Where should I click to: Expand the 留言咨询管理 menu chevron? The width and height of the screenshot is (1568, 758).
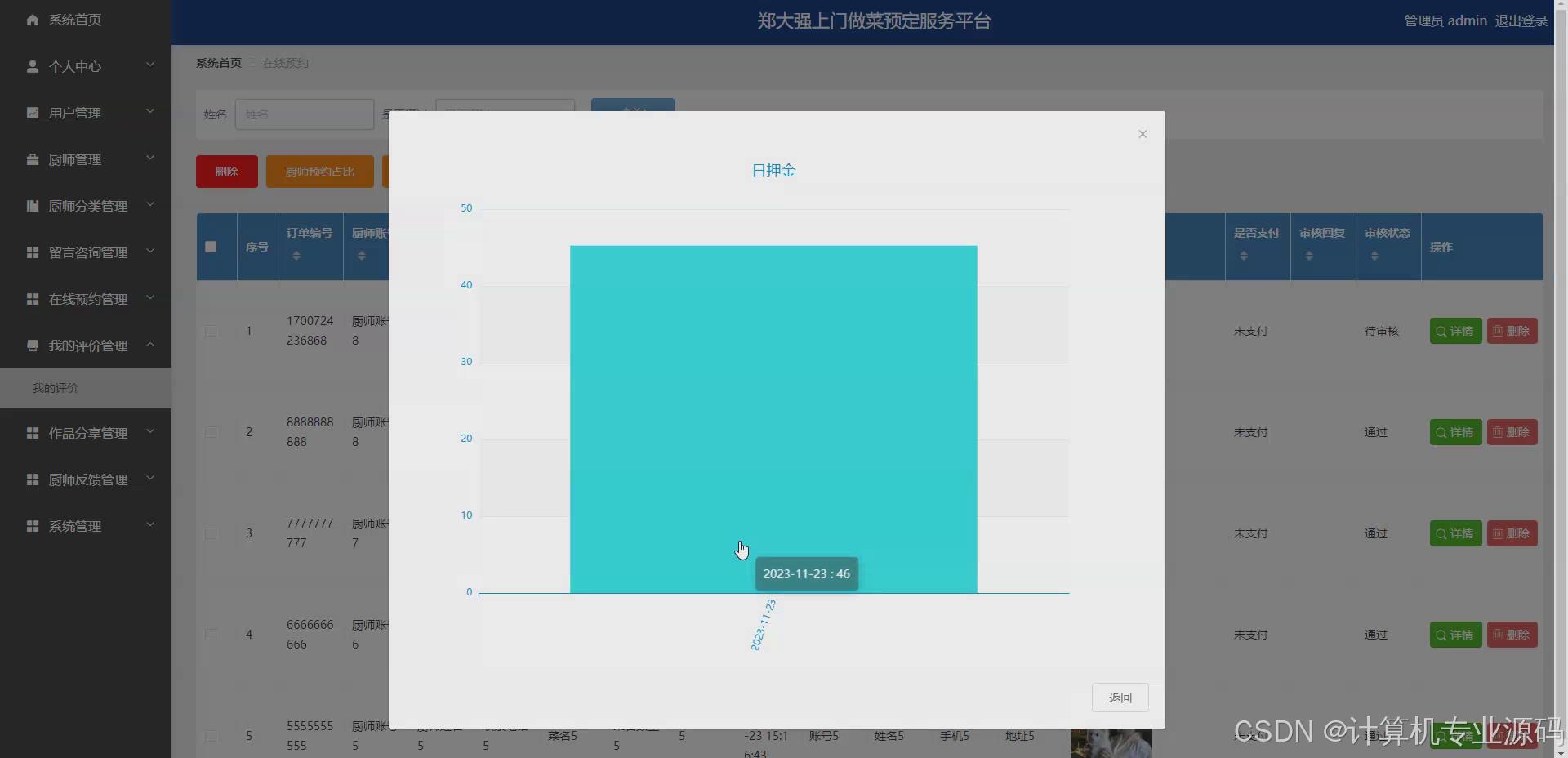pos(150,251)
